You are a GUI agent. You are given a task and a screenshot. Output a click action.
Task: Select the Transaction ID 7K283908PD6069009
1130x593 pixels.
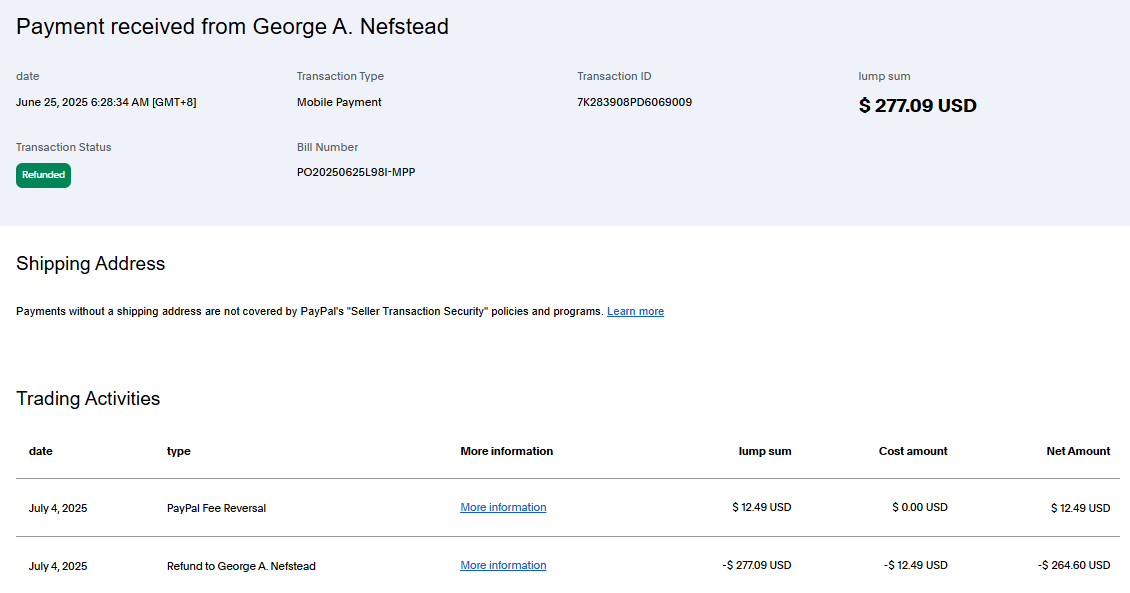click(634, 102)
